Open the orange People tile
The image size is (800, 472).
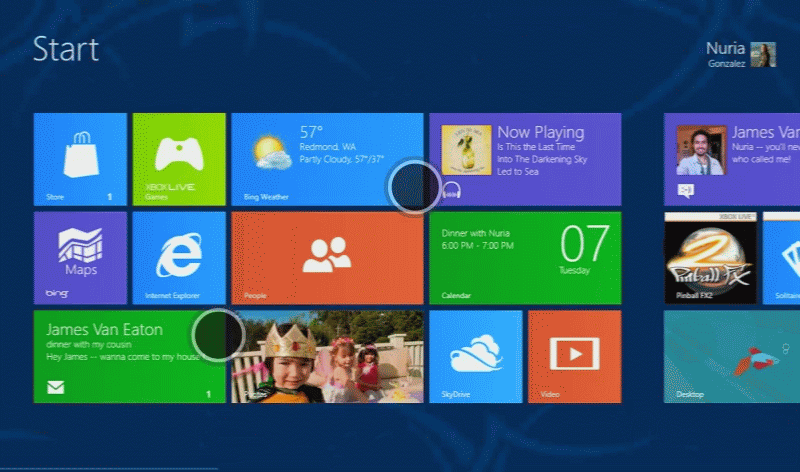(x=327, y=258)
